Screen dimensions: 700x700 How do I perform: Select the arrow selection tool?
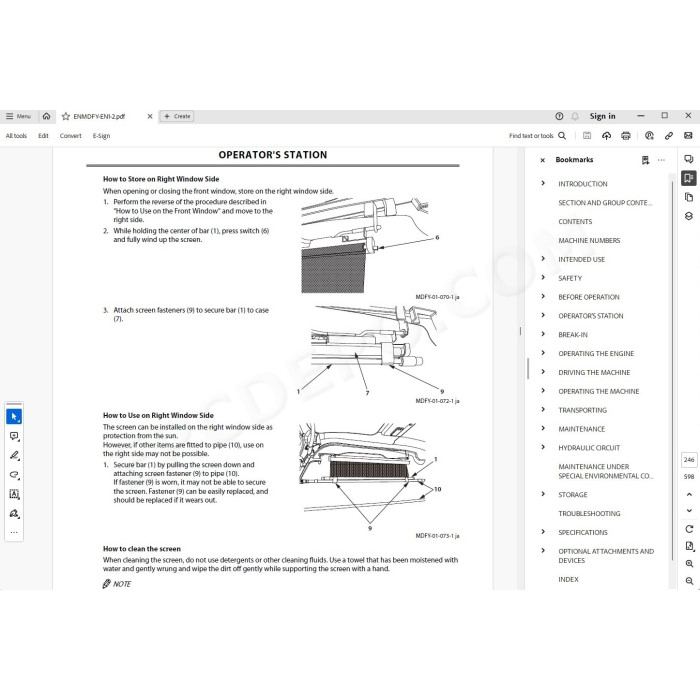14,417
